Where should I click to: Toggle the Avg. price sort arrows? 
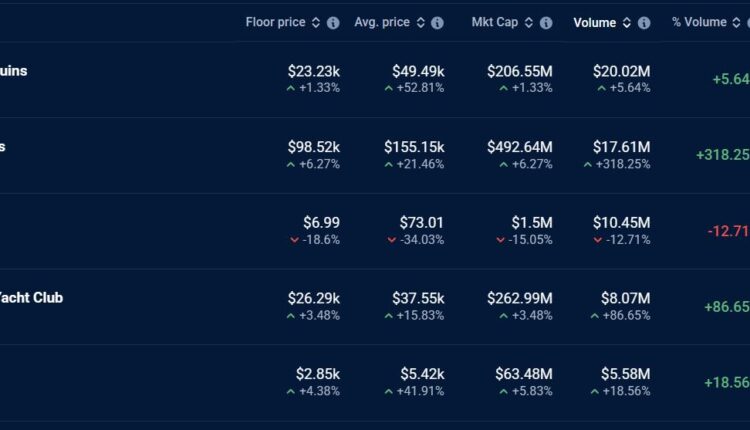[x=420, y=23]
